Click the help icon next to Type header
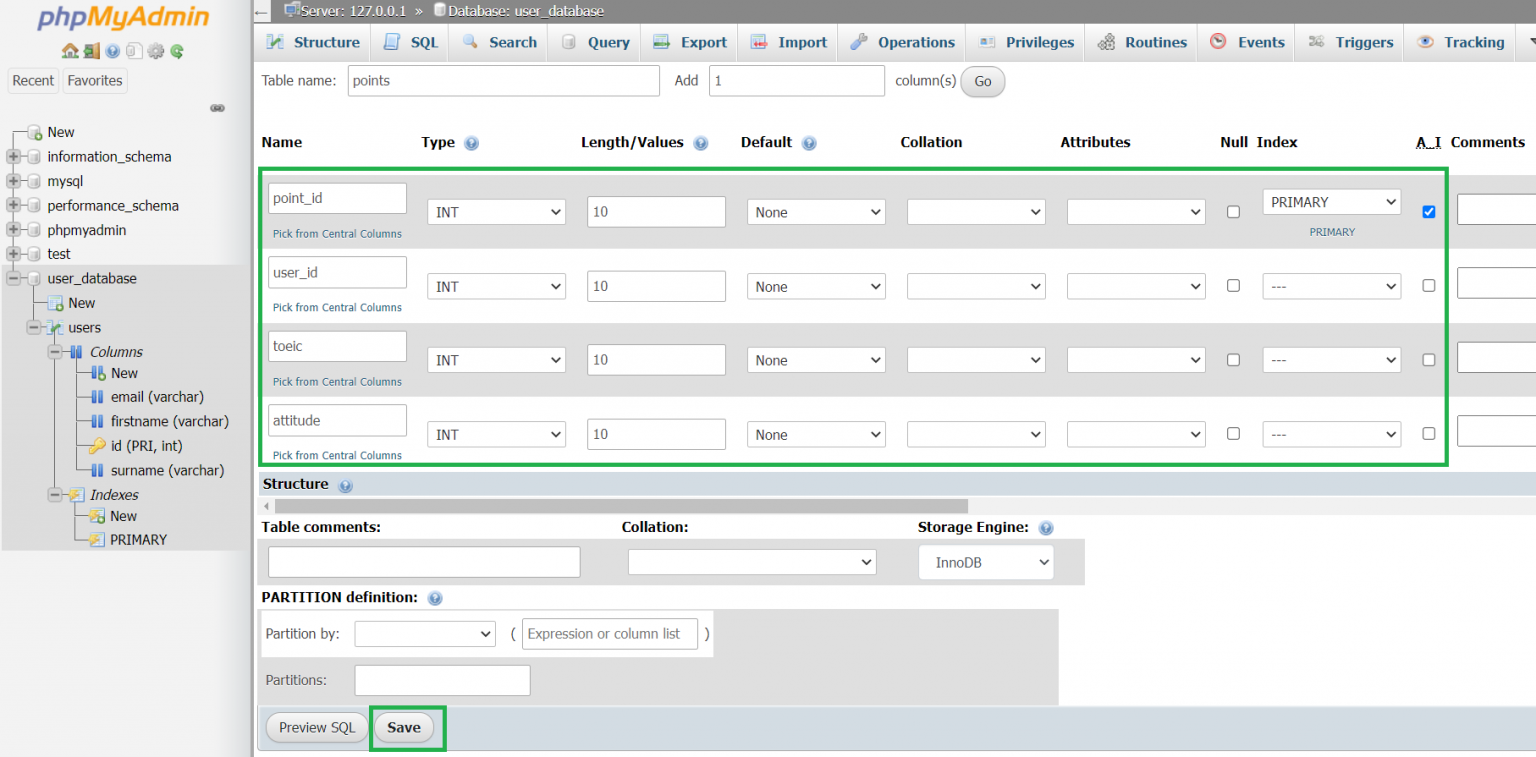1536x757 pixels. point(471,143)
